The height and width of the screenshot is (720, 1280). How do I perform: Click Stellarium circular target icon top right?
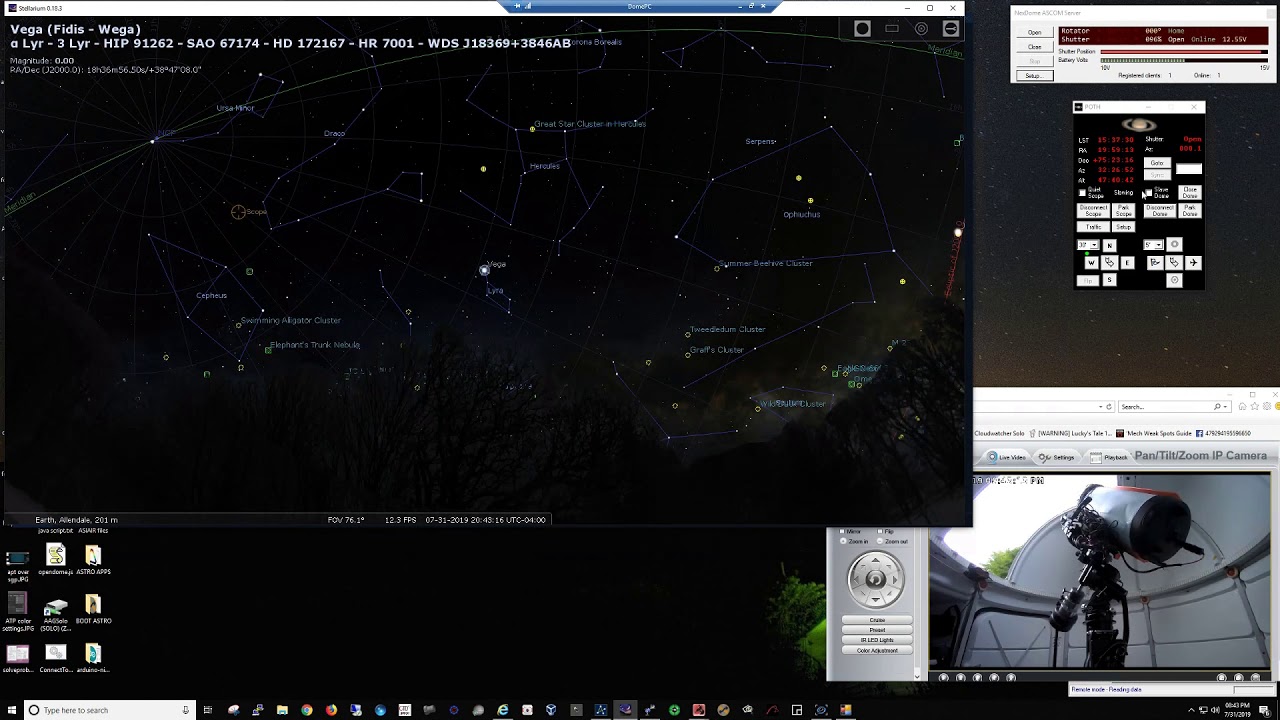click(921, 29)
